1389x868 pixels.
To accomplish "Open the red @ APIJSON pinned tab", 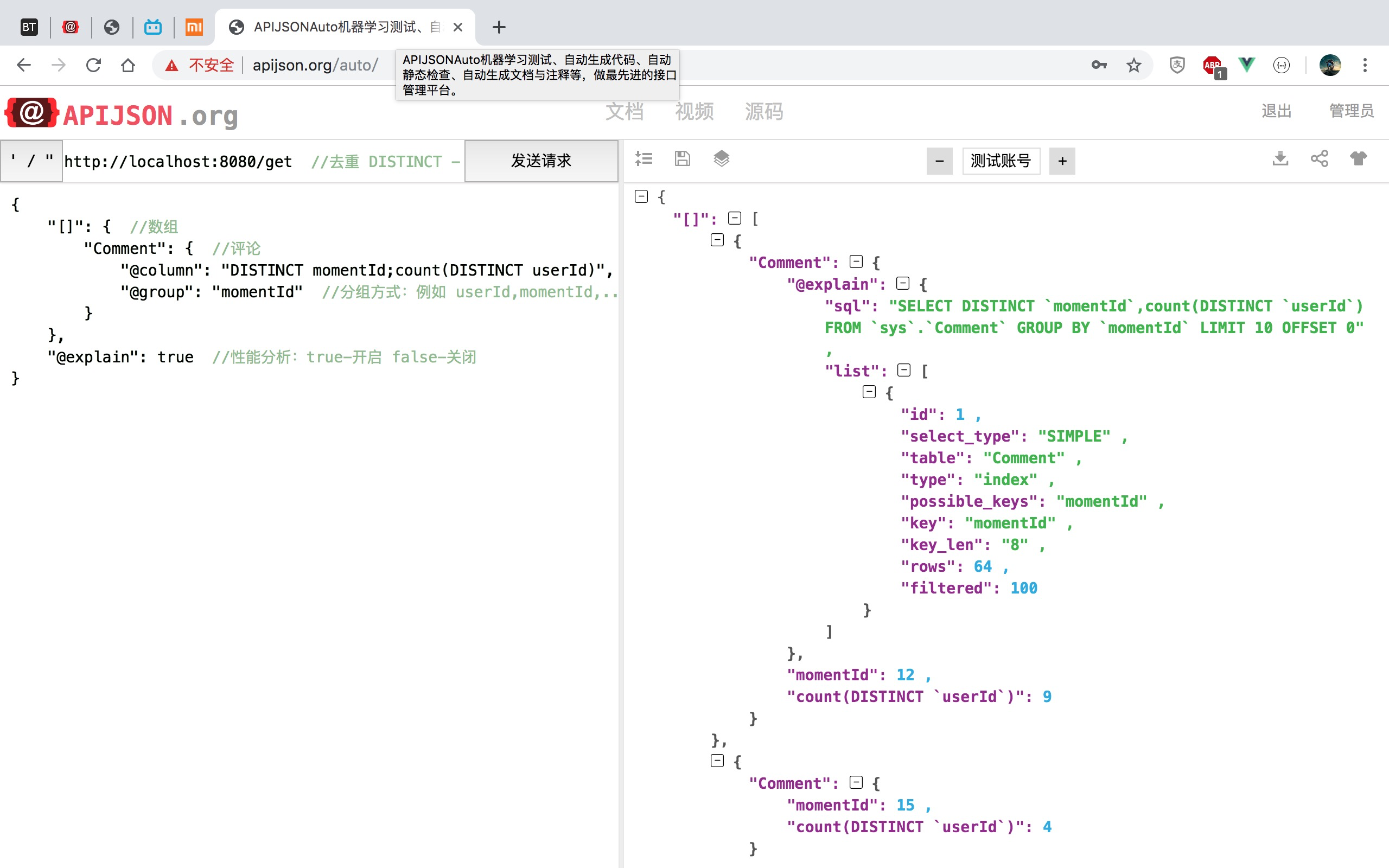I will (71, 27).
